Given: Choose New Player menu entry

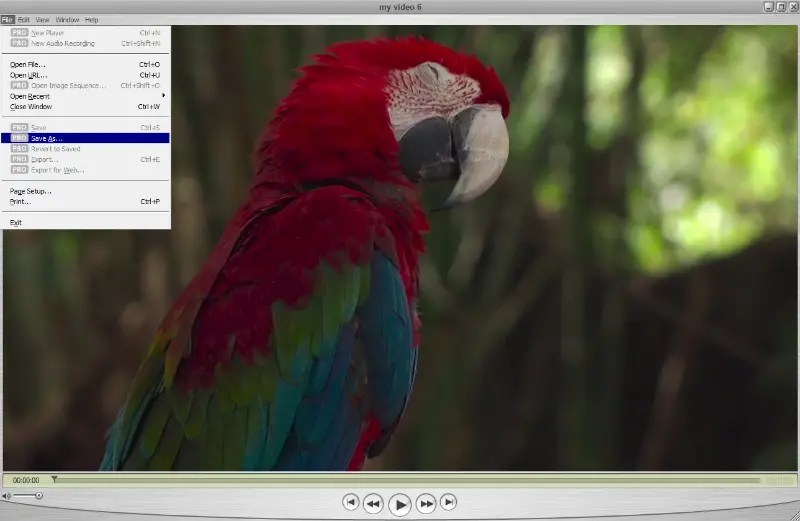Looking at the screenshot, I should tap(86, 33).
